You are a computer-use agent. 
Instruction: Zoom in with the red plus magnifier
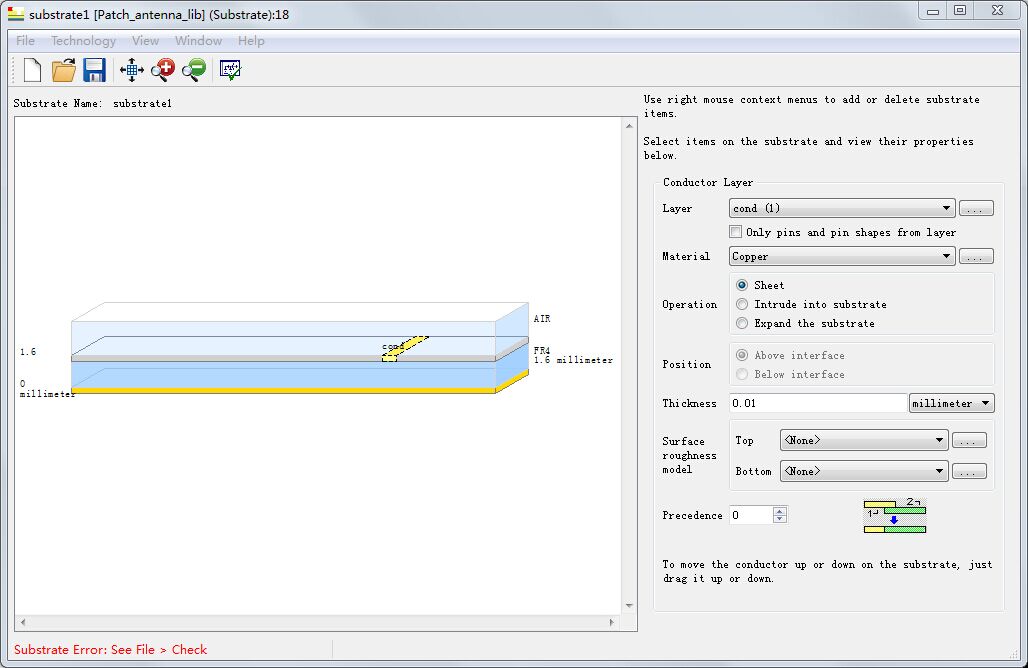[163, 70]
